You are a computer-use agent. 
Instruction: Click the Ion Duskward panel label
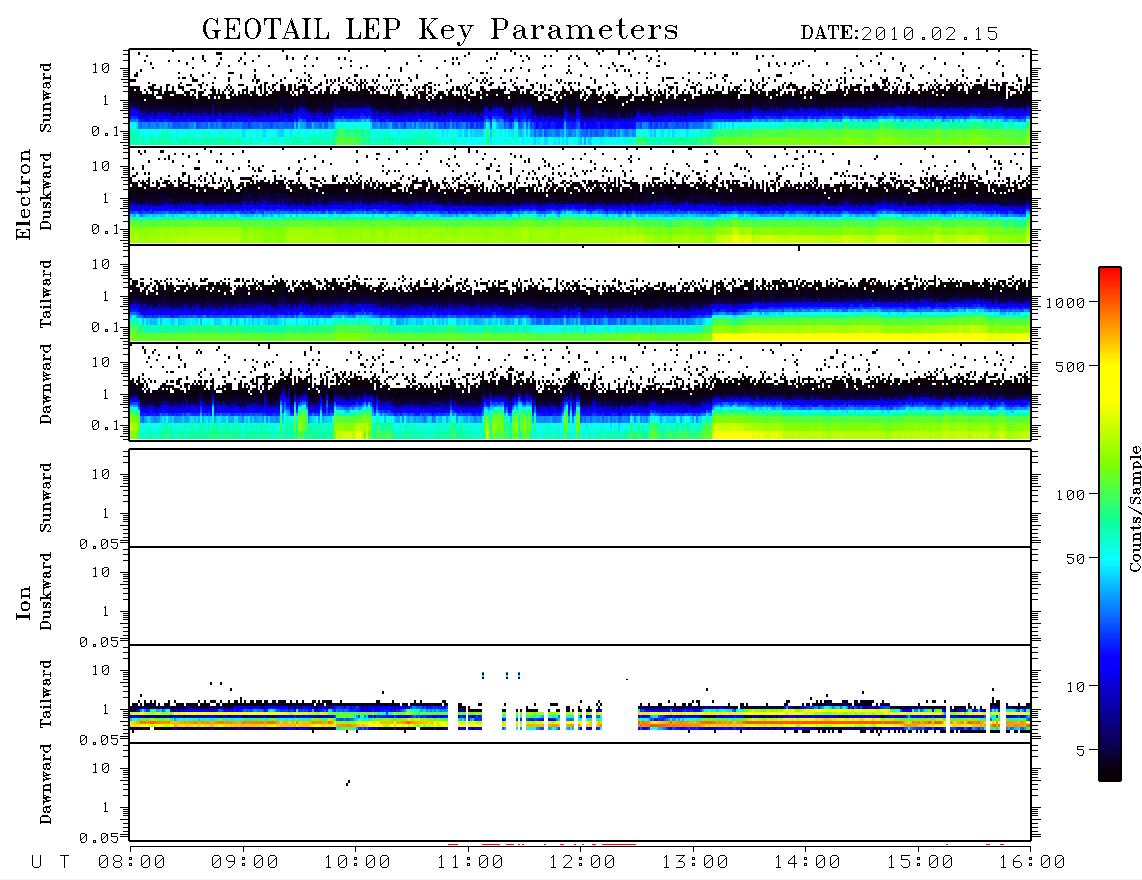(46, 592)
